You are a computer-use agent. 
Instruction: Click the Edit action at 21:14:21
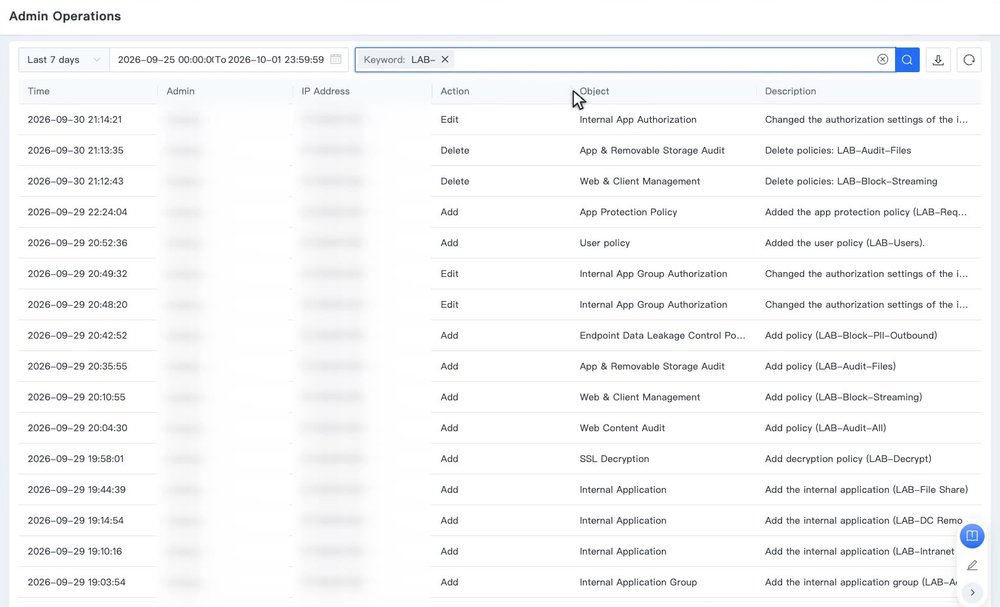pos(449,119)
